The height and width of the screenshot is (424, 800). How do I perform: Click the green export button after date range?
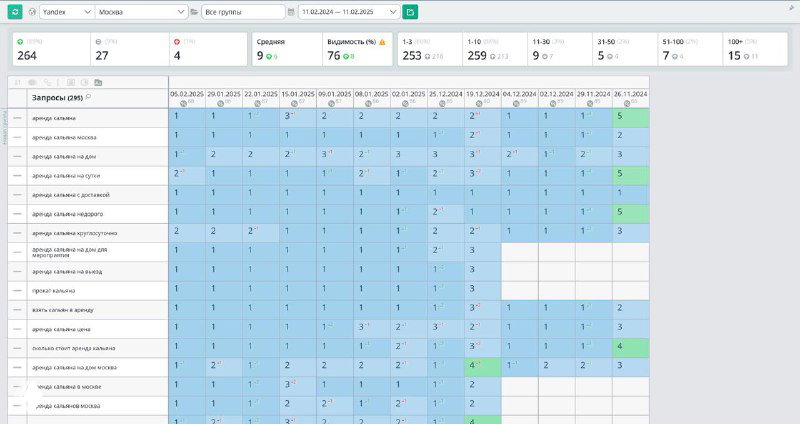click(410, 12)
